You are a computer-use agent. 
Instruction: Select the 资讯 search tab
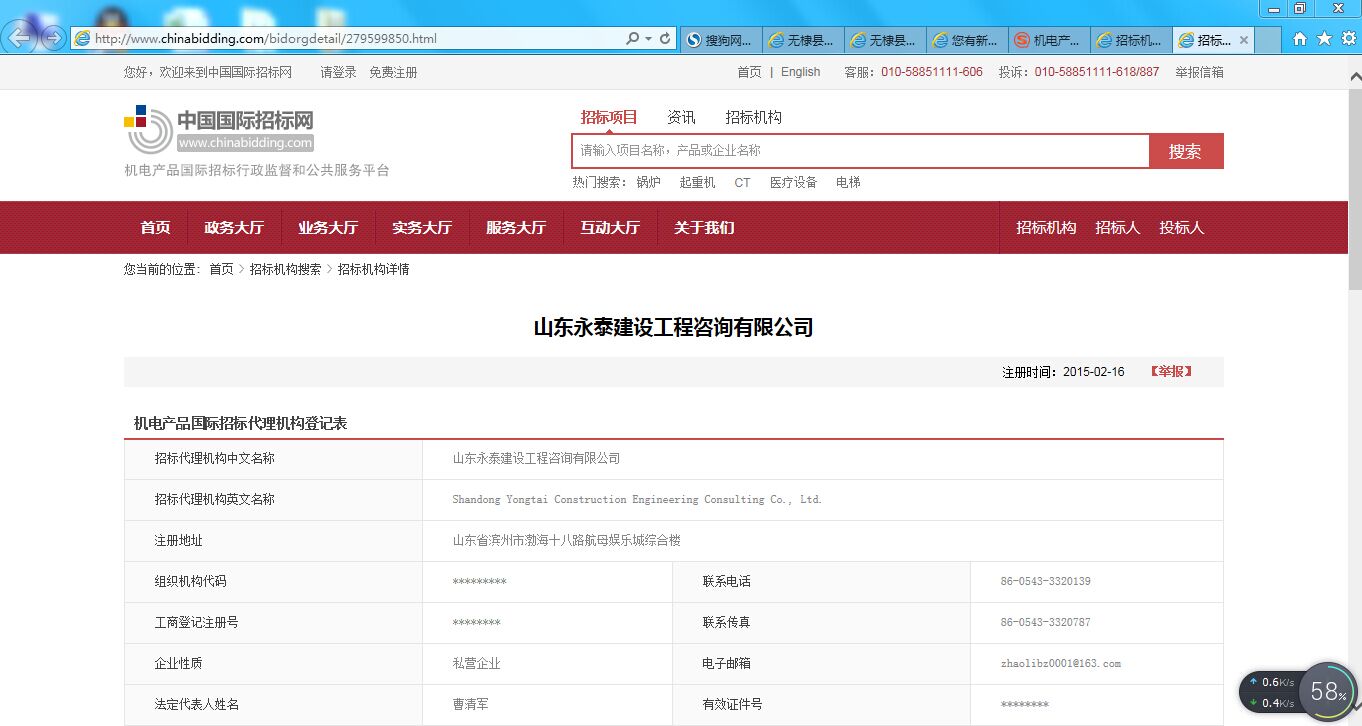coord(681,117)
